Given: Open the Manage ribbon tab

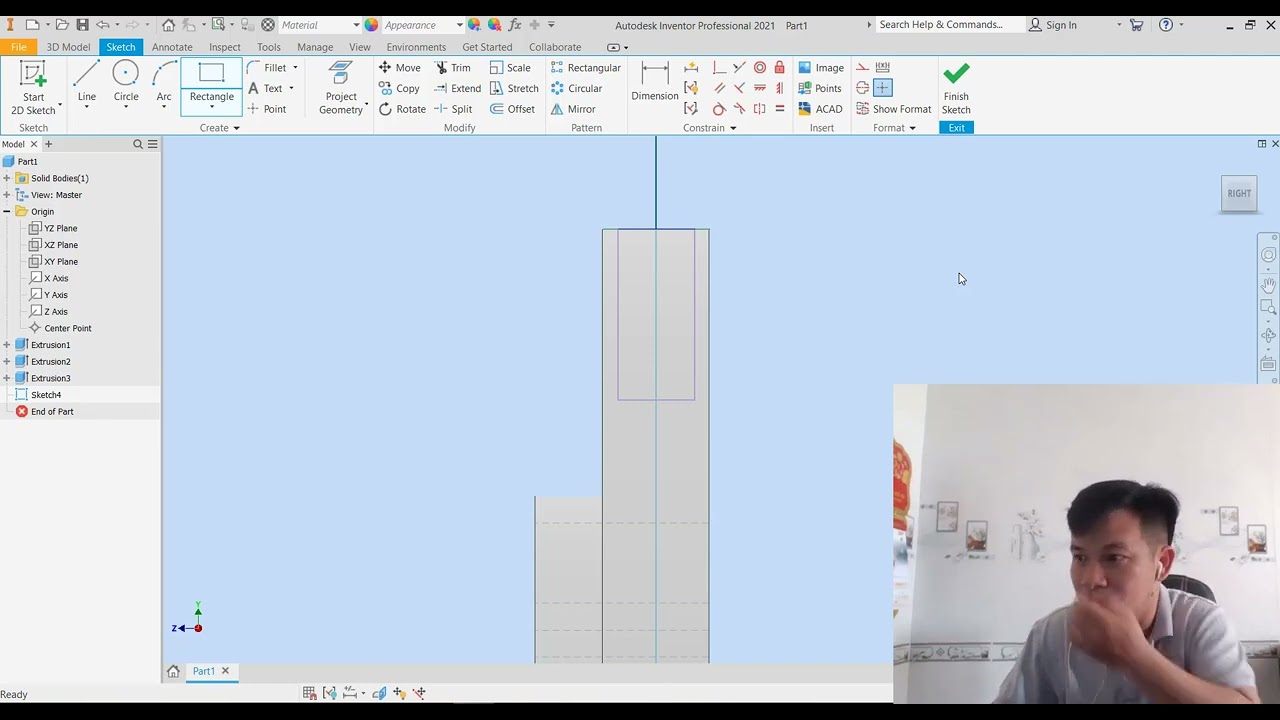Looking at the screenshot, I should pos(315,47).
